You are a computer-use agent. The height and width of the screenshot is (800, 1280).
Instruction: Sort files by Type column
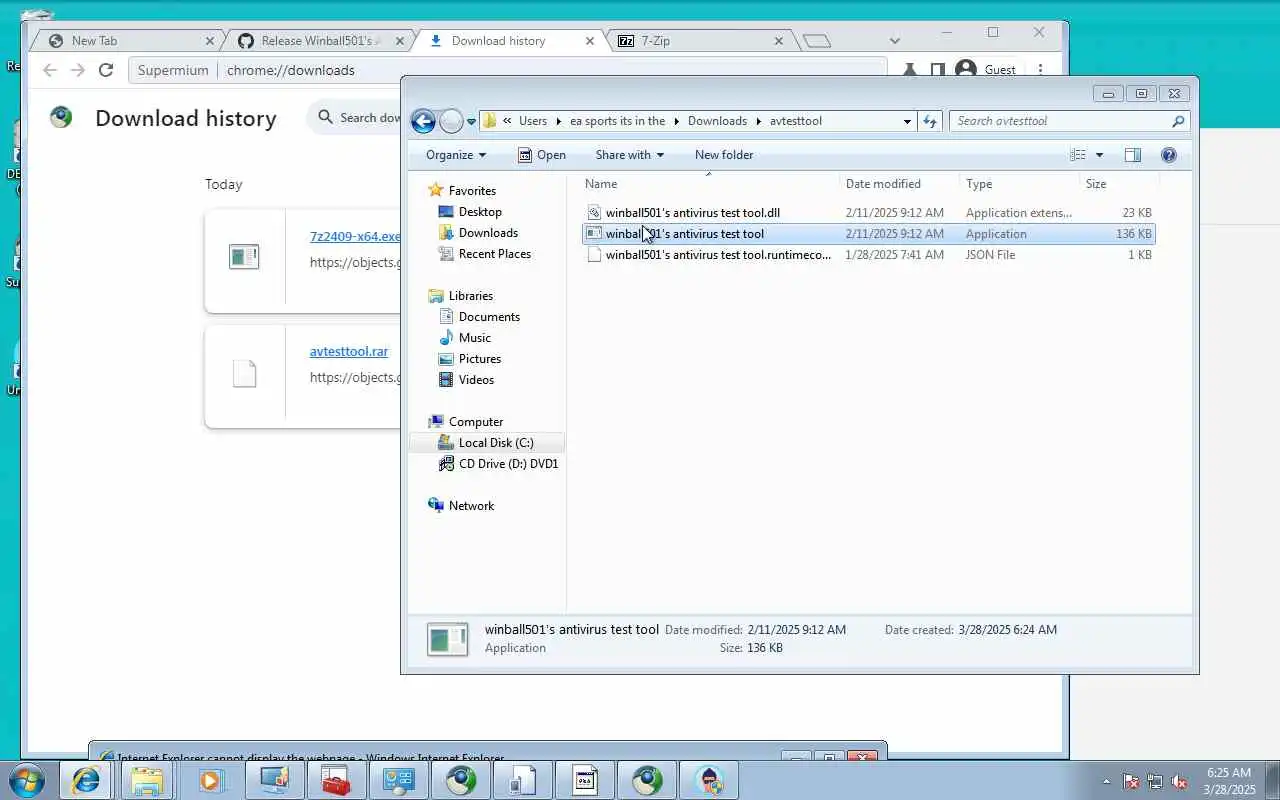pos(1020,184)
